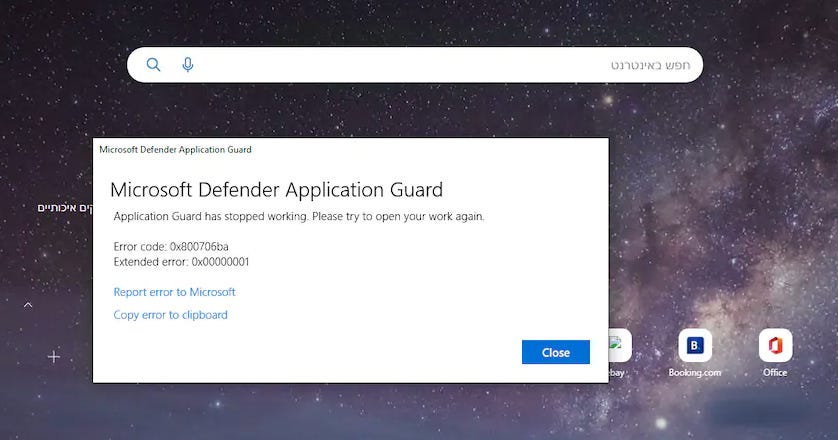Screen dimensions: 838x440
Task: Click the search magnifier icon
Action: (x=153, y=65)
